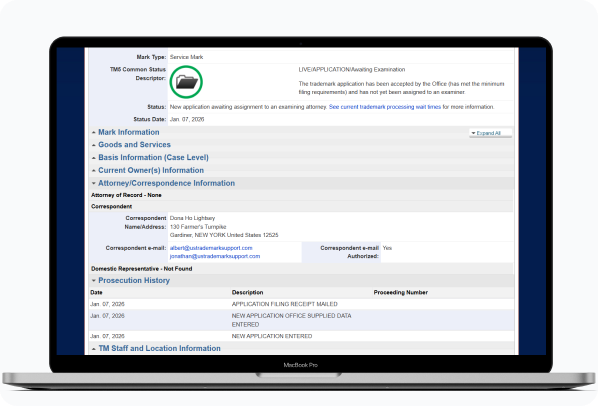
Task: Click the Expand All arrow icon
Action: (473, 133)
